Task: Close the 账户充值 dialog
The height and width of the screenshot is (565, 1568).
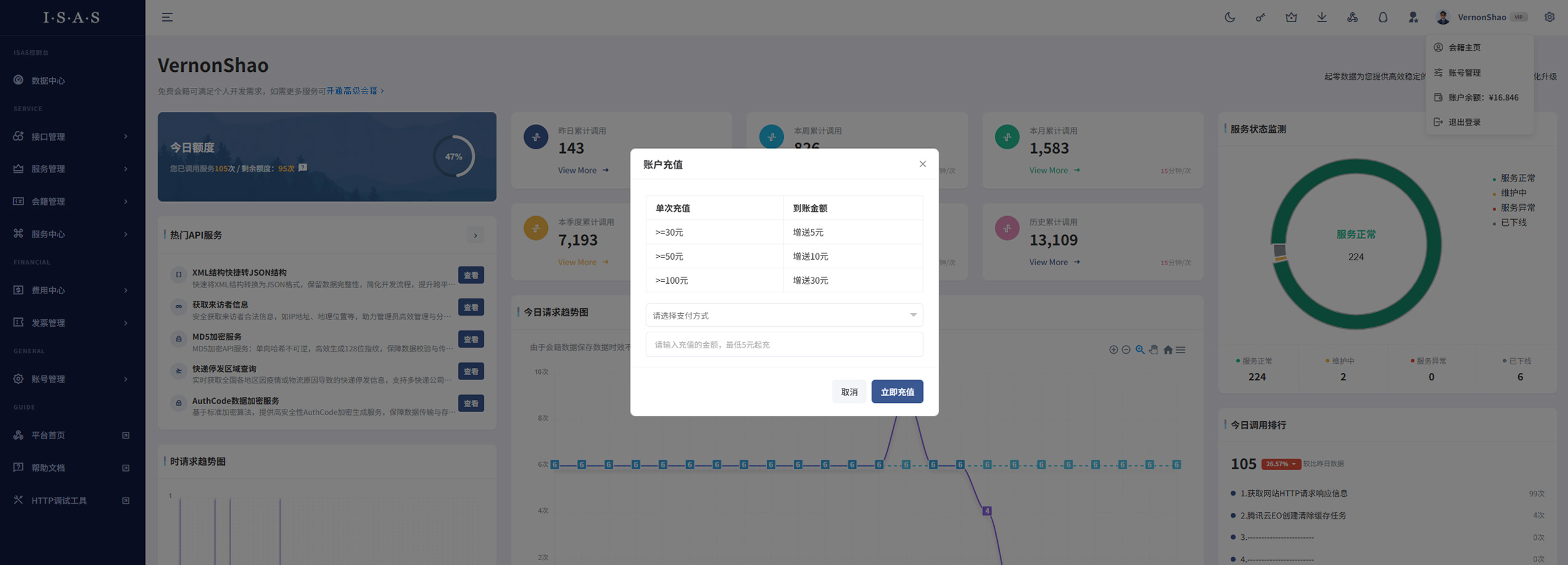Action: click(922, 164)
